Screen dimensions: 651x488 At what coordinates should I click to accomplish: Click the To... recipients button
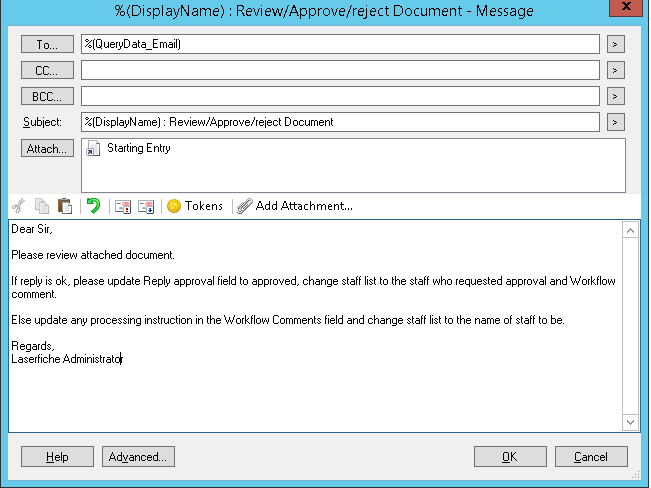pos(47,44)
